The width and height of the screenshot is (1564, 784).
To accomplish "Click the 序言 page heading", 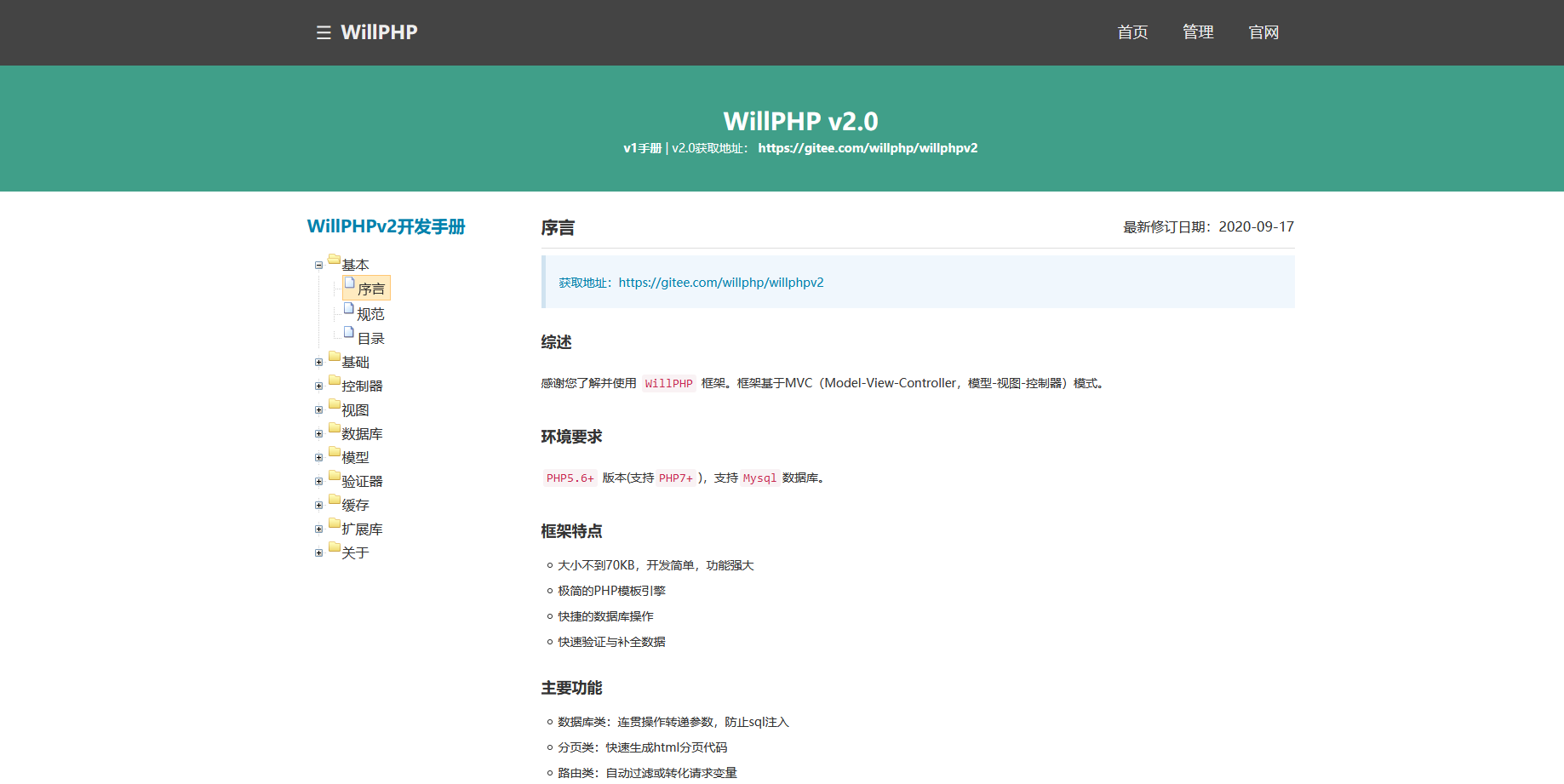I will [558, 228].
